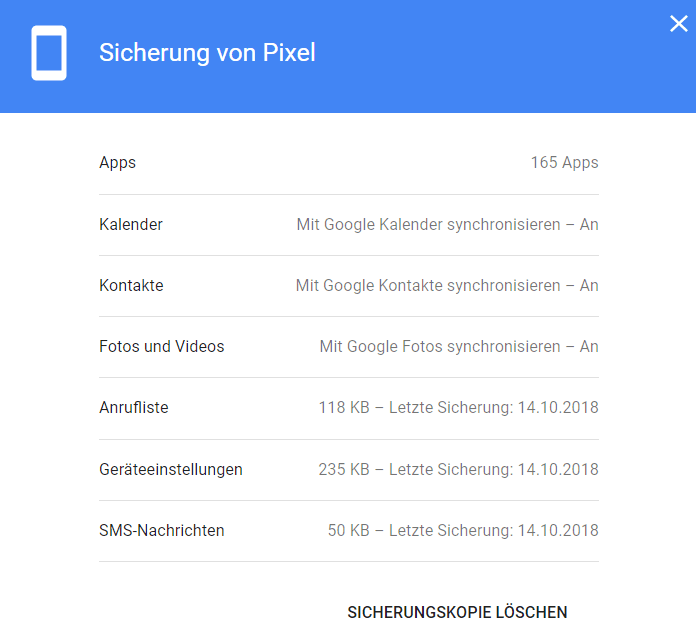Click the 235 KB Geräteeinstellungen backup info
Image resolution: width=696 pixels, height=644 pixels.
tap(459, 469)
